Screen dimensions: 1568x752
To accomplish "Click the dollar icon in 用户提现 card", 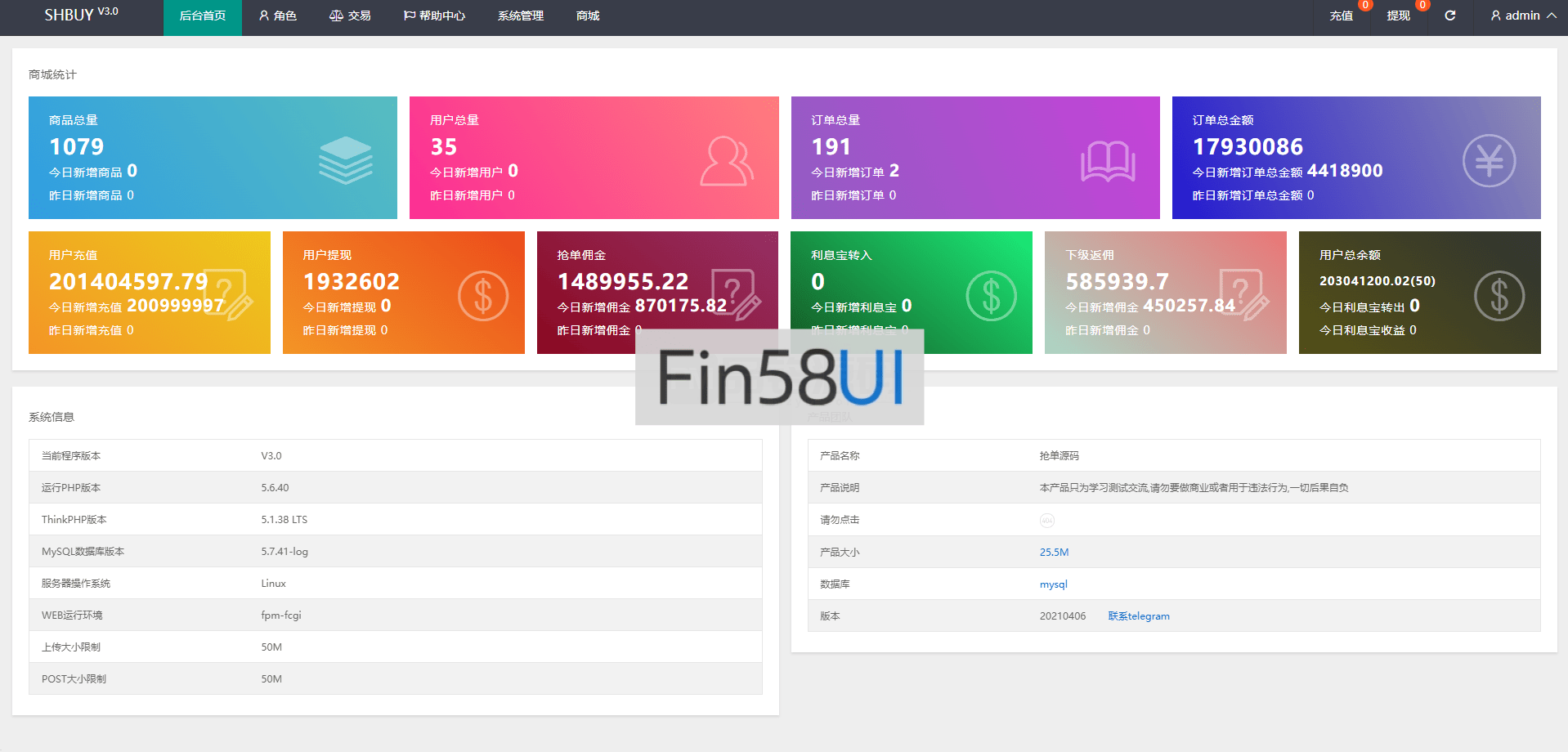I will pyautogui.click(x=483, y=296).
